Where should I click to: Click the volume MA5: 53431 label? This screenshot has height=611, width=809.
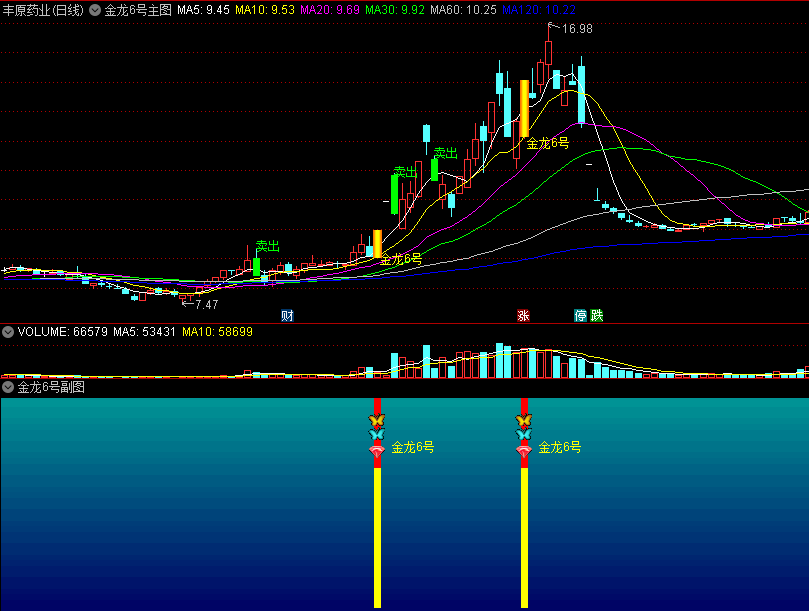[x=144, y=332]
